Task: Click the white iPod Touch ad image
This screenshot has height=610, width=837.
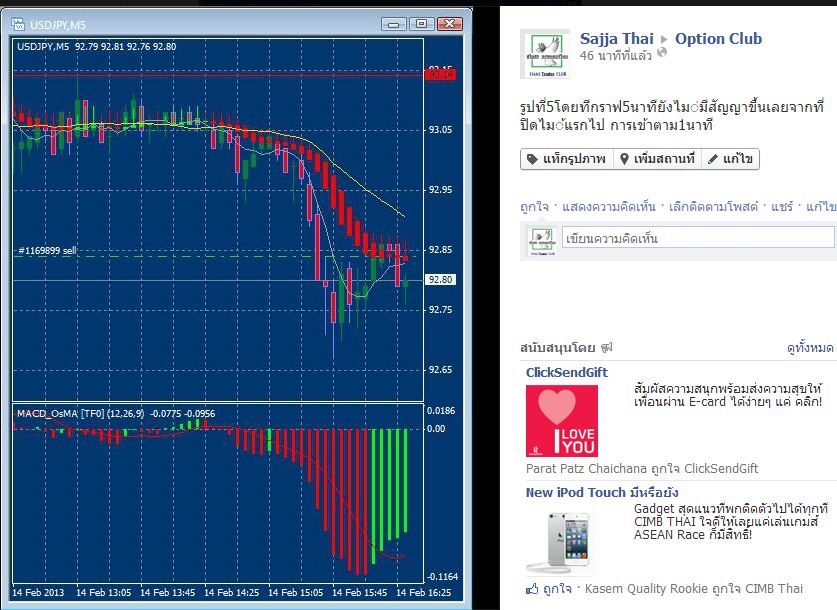Action: [559, 539]
